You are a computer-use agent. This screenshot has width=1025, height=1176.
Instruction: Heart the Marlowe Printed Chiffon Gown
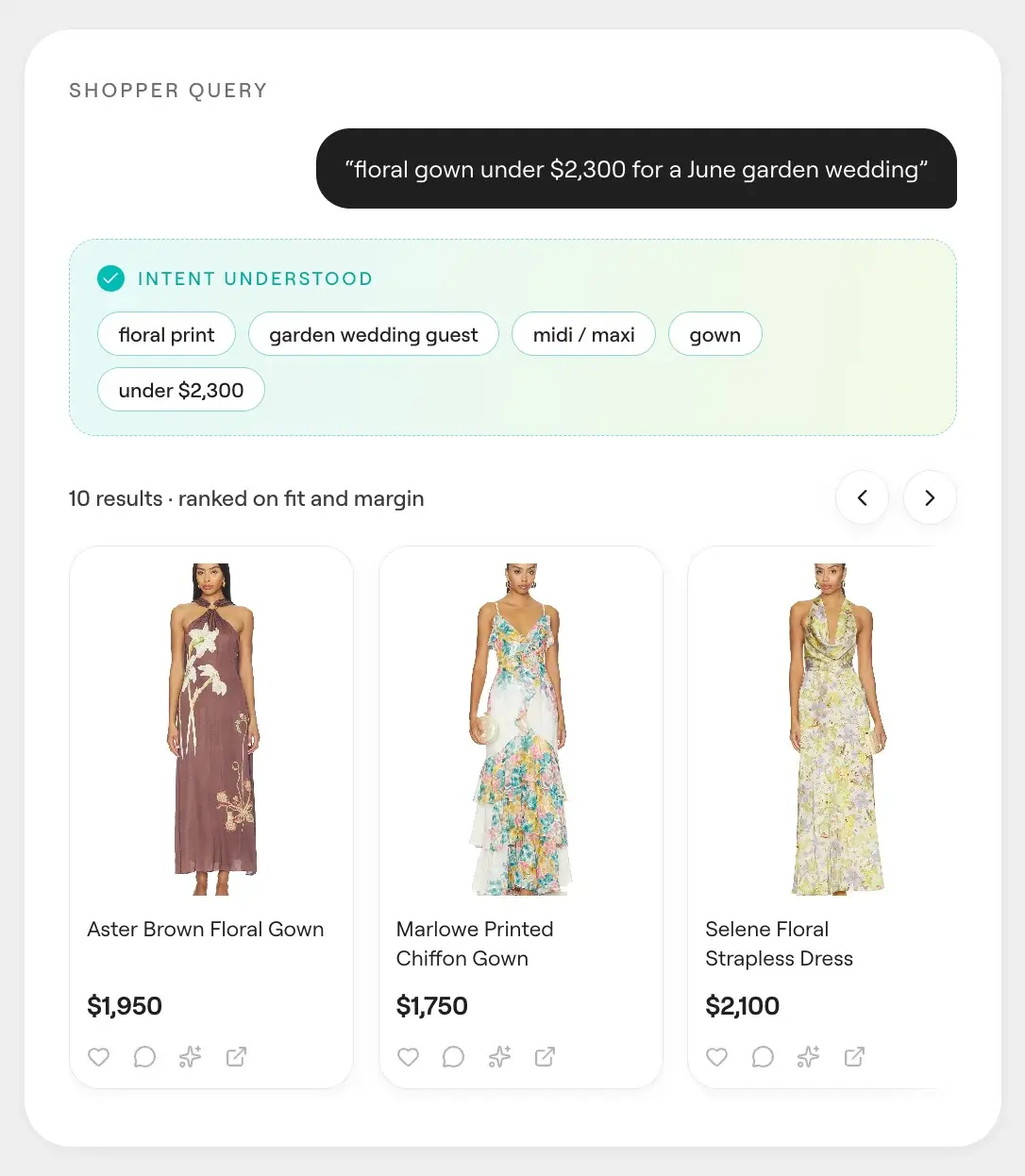pyautogui.click(x=408, y=1057)
